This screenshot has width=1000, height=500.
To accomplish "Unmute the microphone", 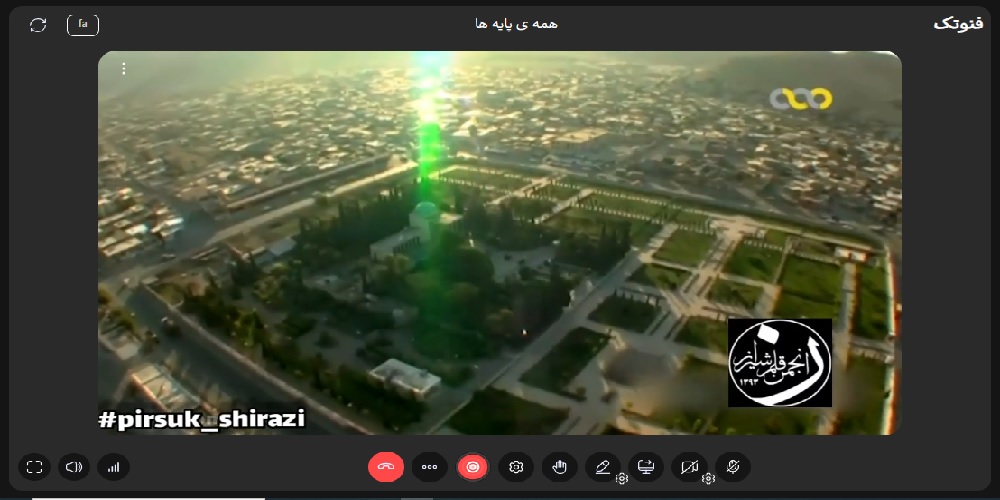I will 733,467.
